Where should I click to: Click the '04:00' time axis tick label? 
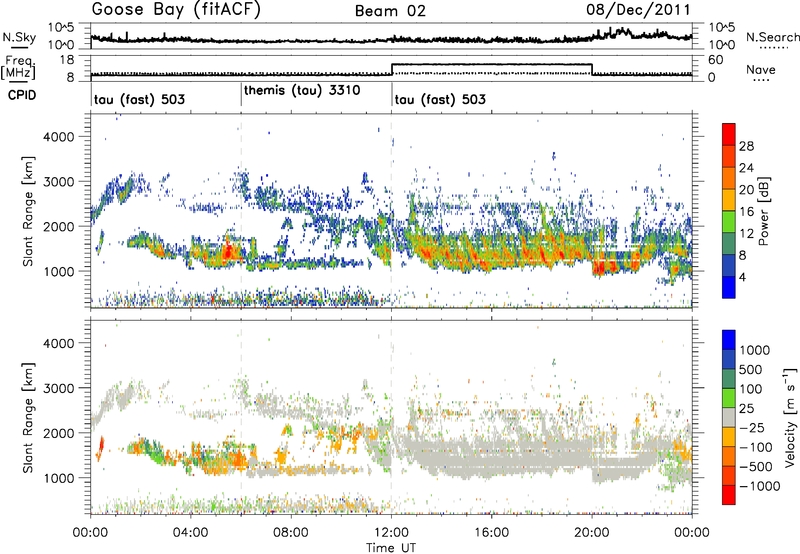(x=190, y=533)
